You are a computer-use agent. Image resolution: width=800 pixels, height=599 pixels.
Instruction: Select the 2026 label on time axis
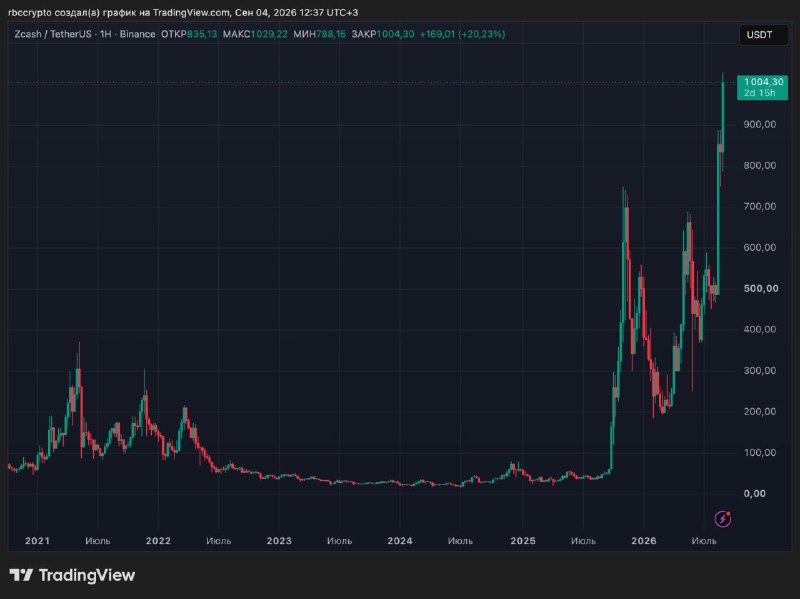644,540
